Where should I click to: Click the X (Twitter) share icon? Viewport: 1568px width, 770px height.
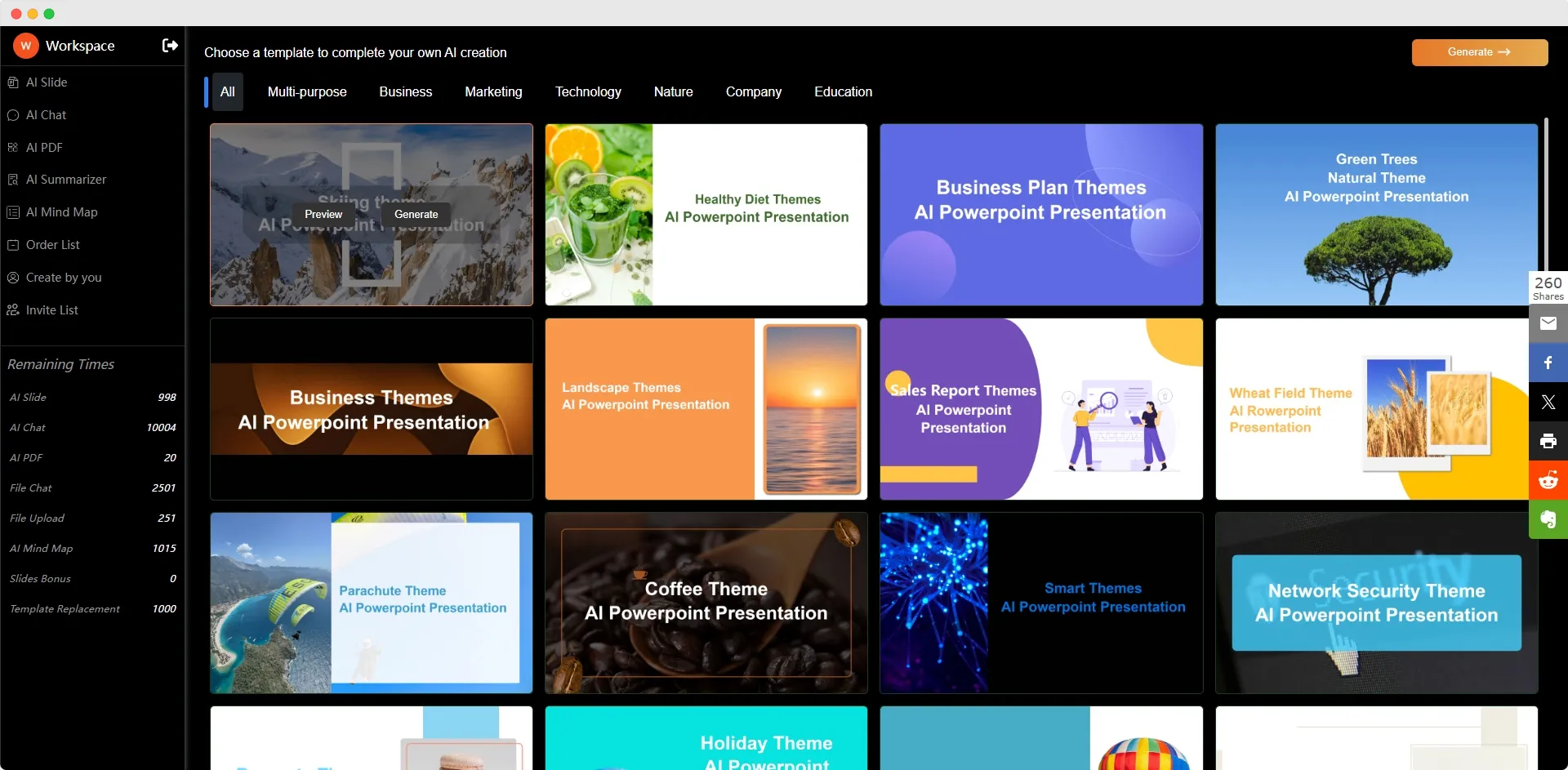click(x=1548, y=402)
